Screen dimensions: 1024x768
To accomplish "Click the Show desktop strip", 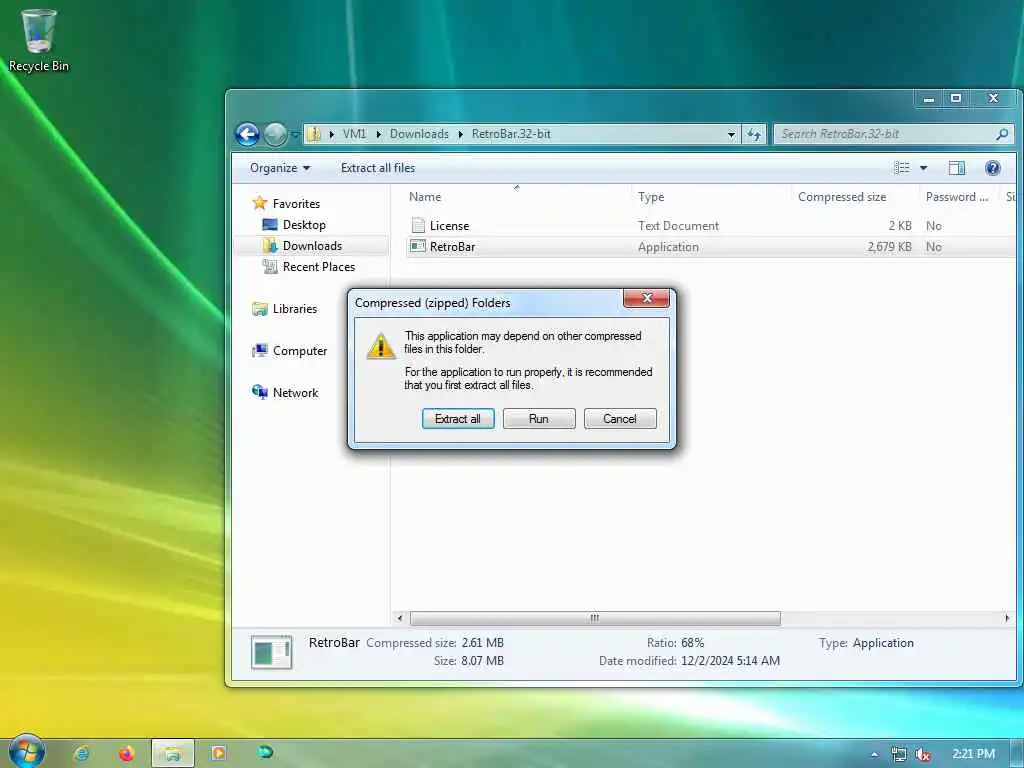I will point(1017,754).
